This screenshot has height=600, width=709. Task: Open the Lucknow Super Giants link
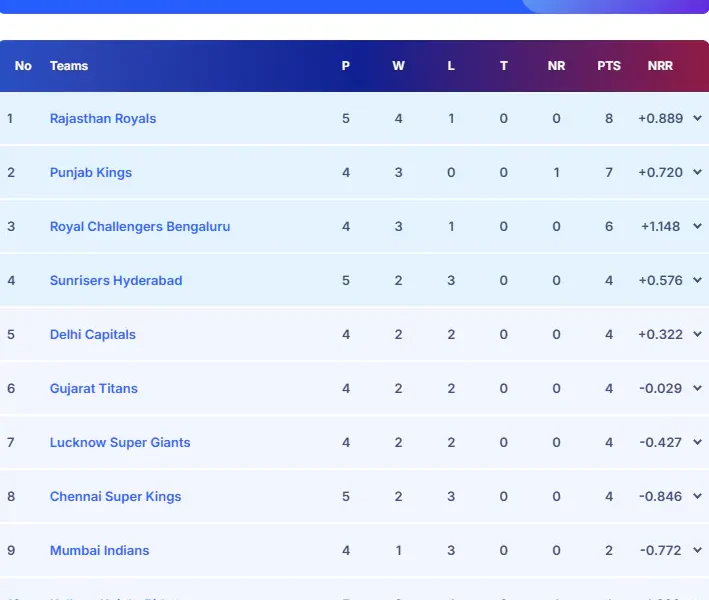point(120,442)
